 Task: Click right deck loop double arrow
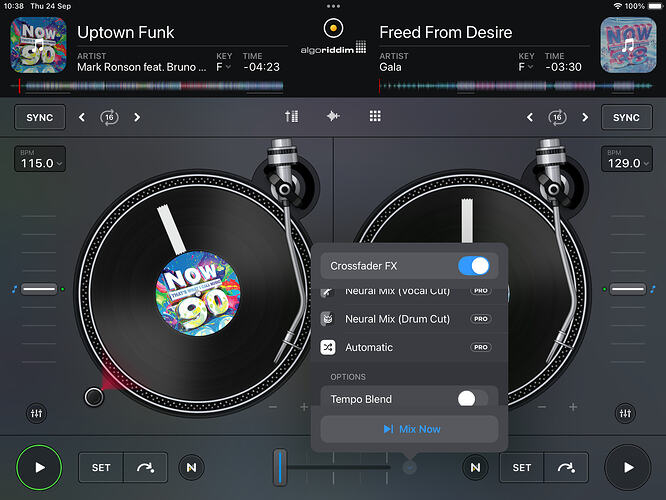(585, 117)
